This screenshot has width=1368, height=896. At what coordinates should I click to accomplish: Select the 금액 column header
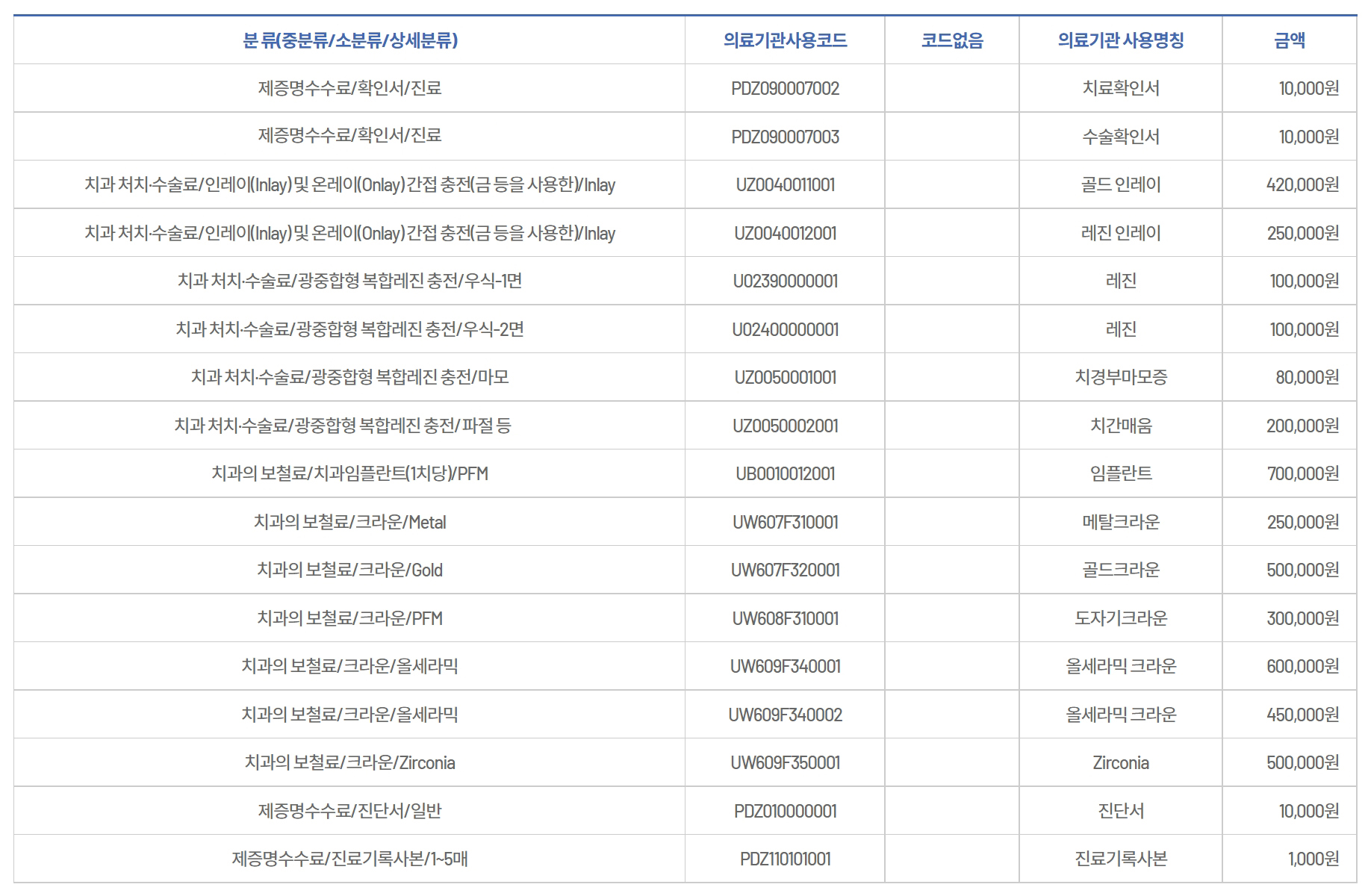(1289, 40)
